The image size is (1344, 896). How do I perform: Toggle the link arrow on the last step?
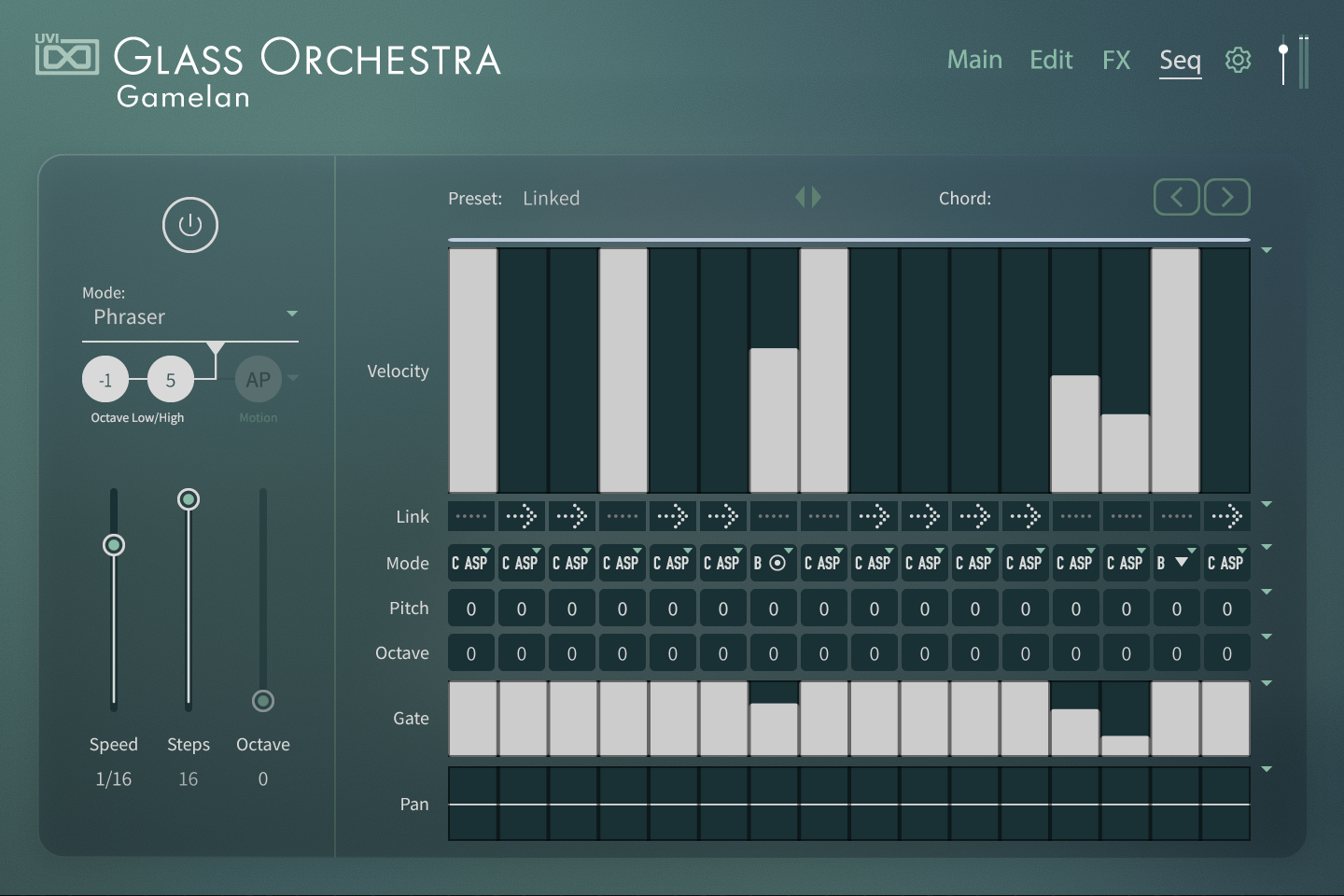(x=1226, y=516)
